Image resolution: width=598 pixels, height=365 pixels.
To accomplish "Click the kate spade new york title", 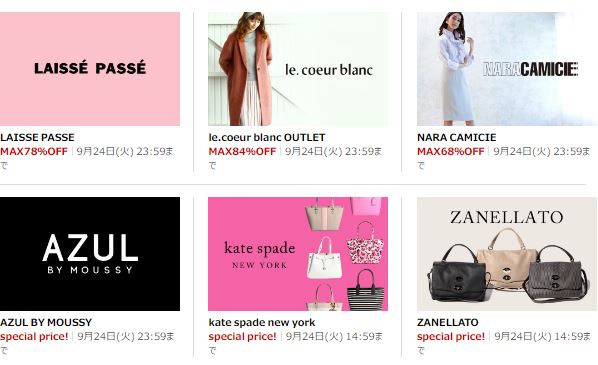I will [262, 322].
